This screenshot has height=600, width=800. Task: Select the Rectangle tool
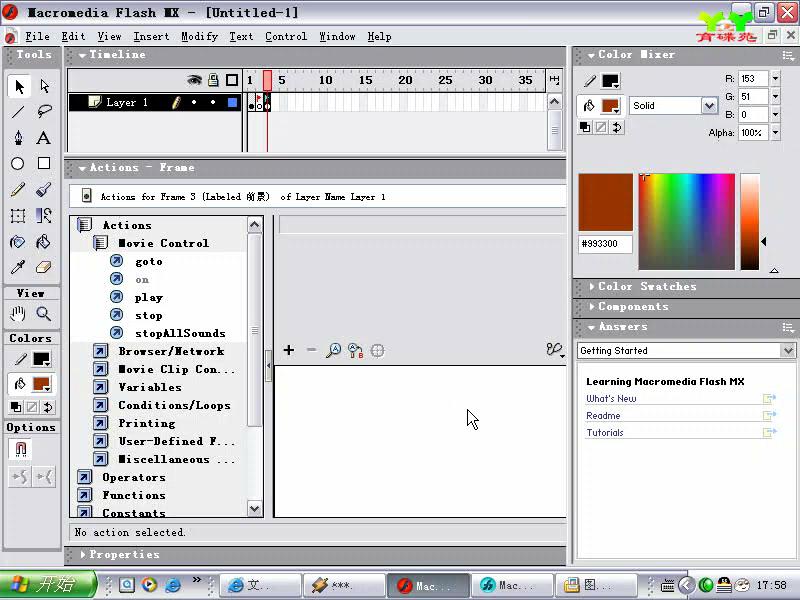pyautogui.click(x=44, y=163)
